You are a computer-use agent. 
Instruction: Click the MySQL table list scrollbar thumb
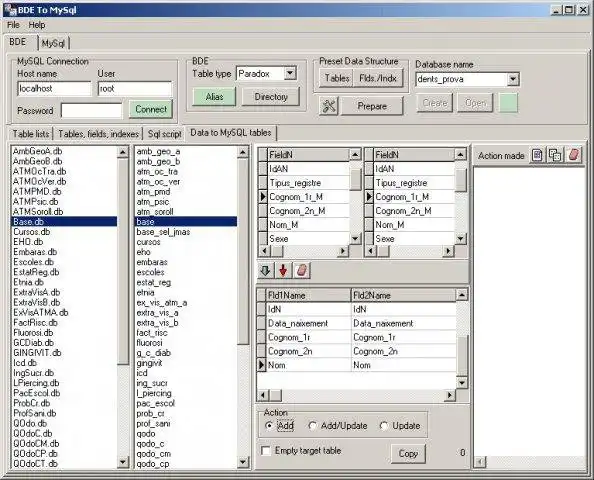pyautogui.click(x=243, y=251)
